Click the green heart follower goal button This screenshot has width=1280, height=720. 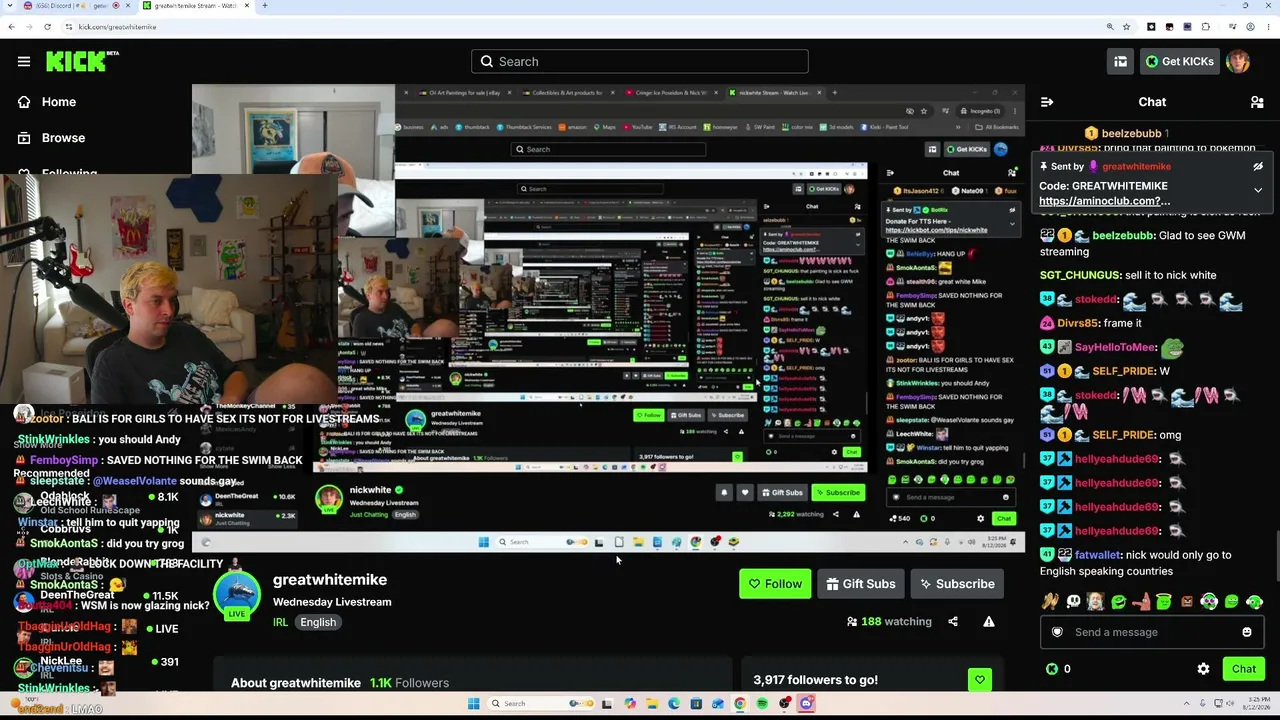click(x=979, y=680)
